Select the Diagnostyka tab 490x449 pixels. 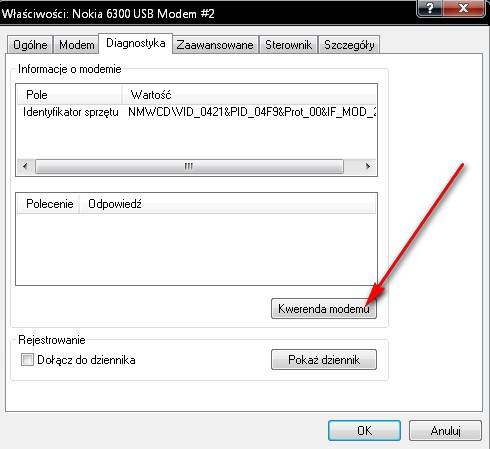[x=136, y=43]
